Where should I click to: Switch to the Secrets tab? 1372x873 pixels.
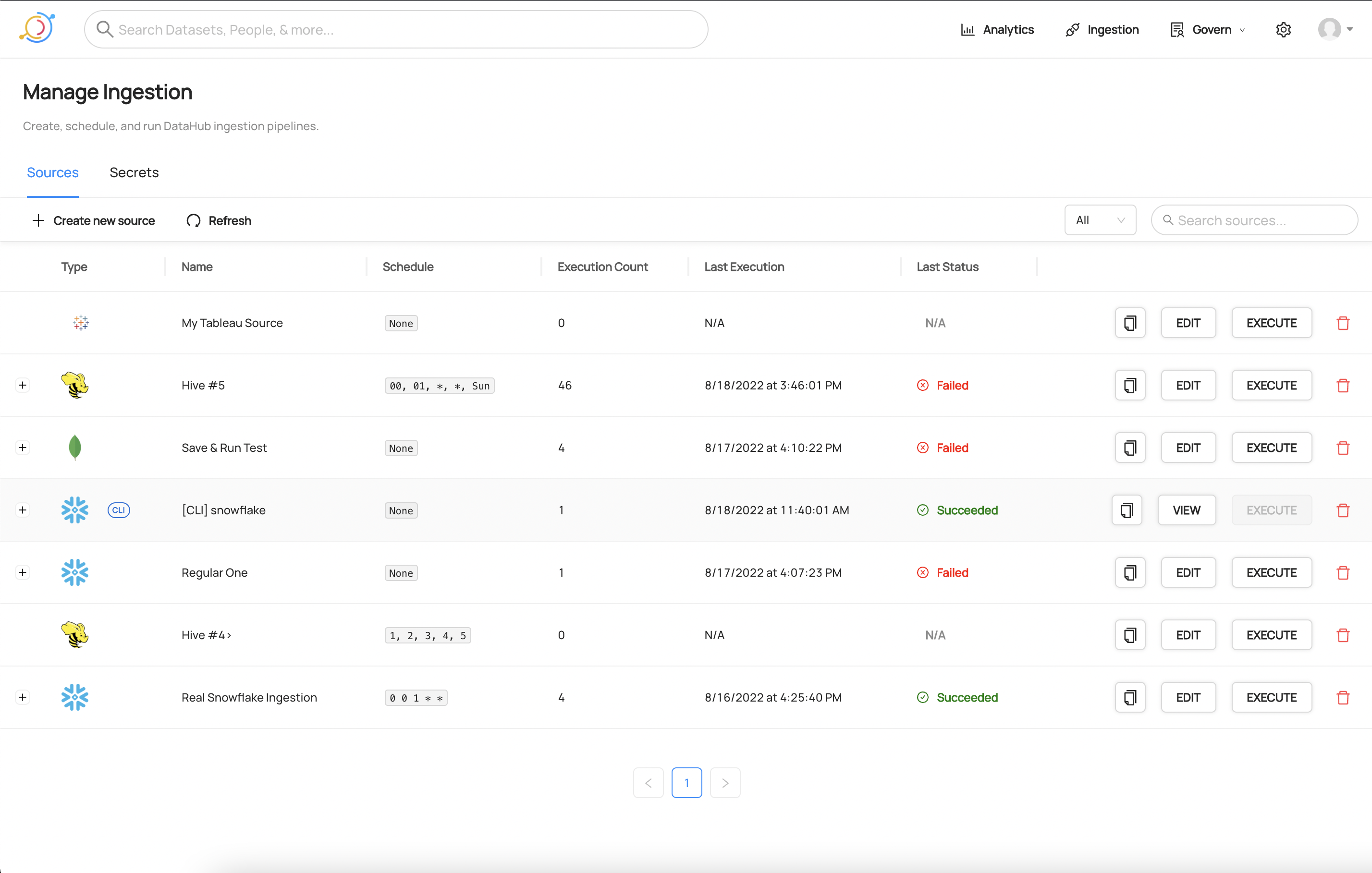coord(134,172)
